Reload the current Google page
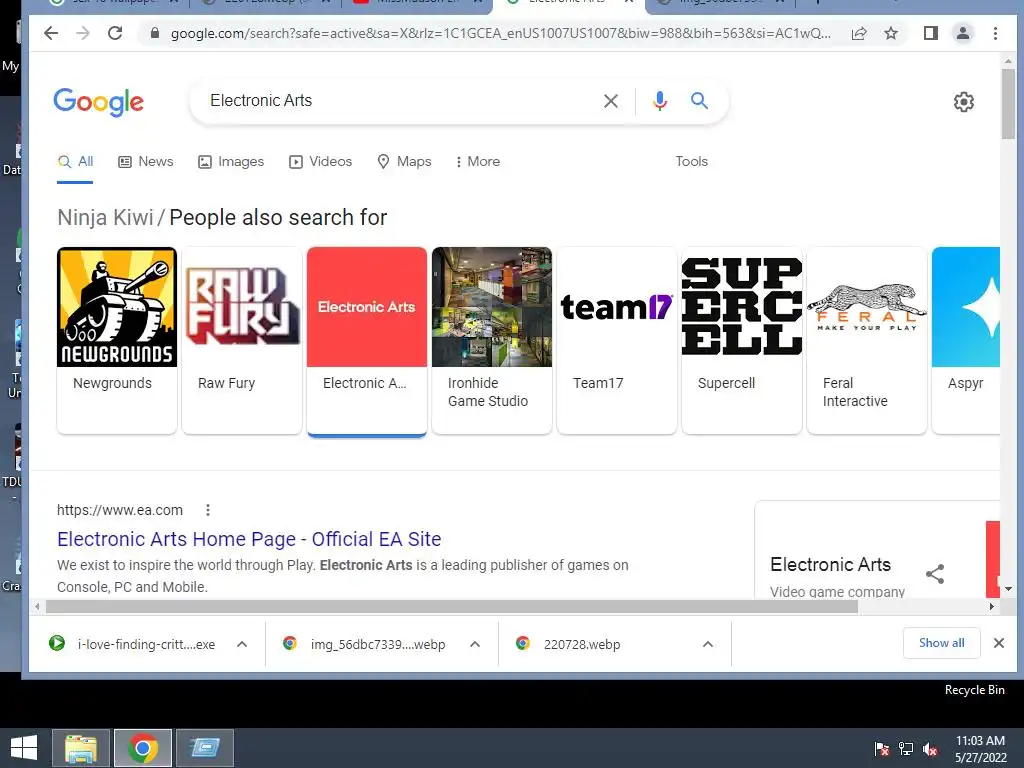Screen dimensions: 1024x768 [x=115, y=33]
